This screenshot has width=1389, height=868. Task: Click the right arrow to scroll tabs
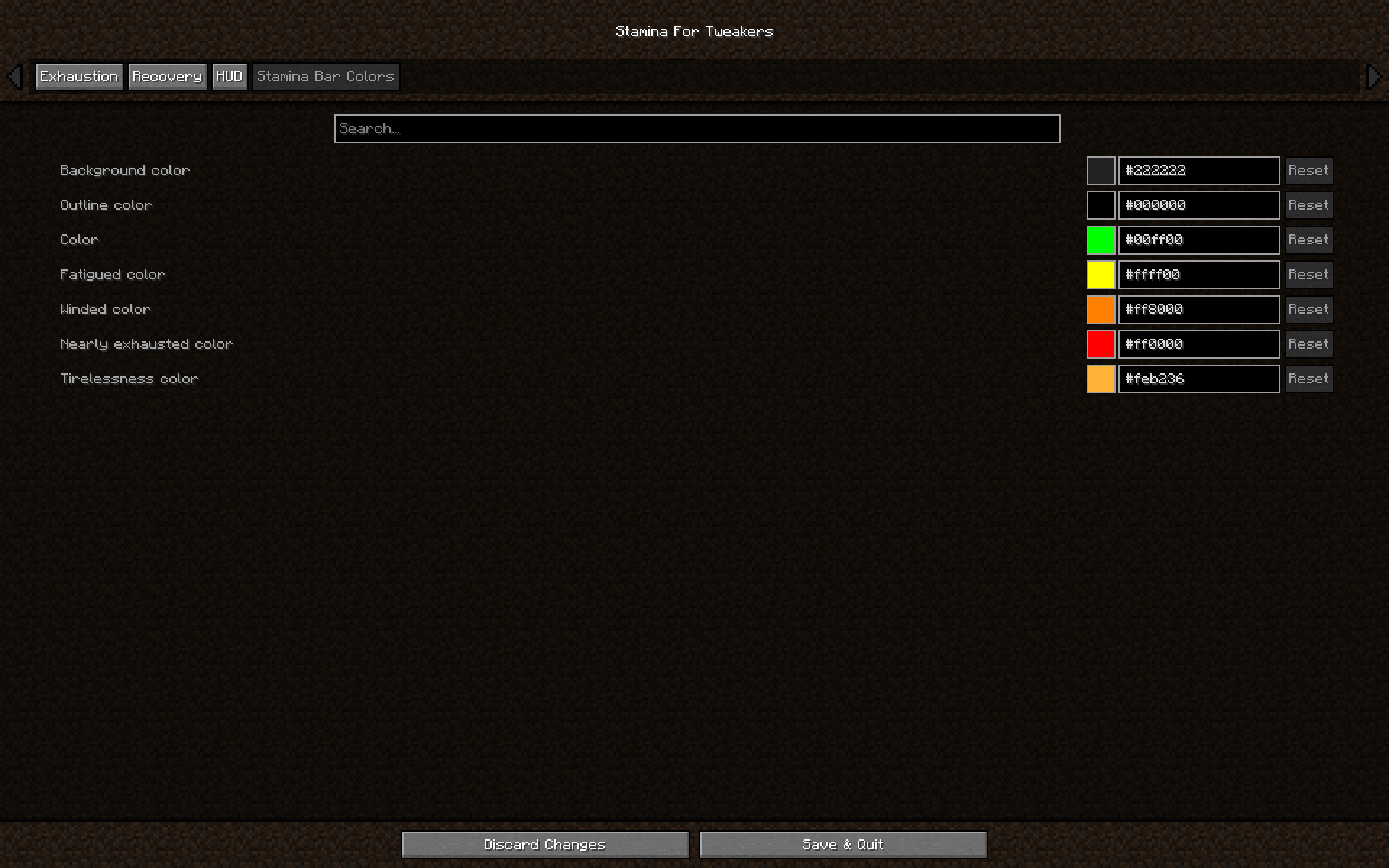pos(1375,77)
